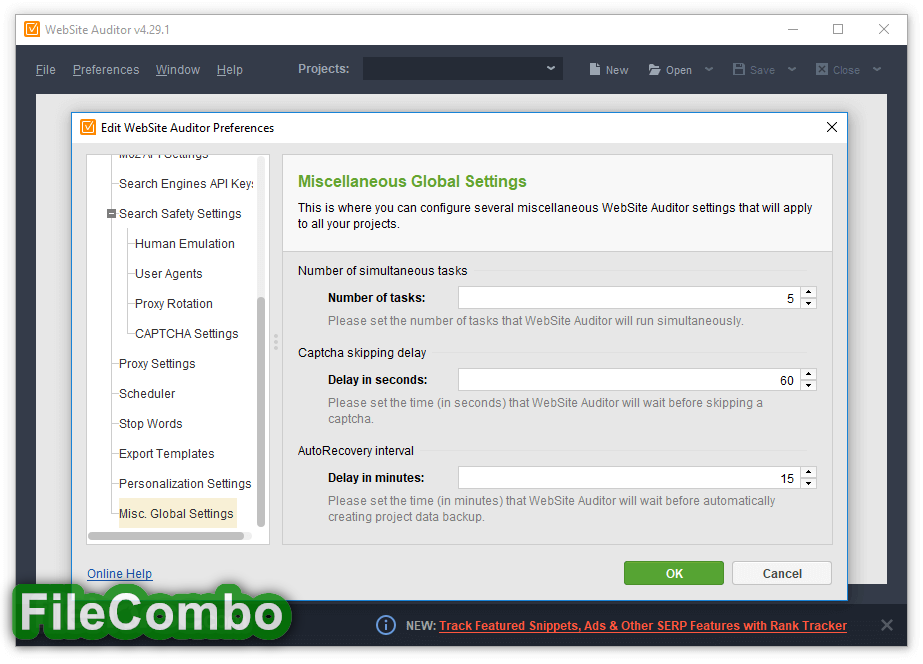Open the File menu
This screenshot has height=664, width=923.
45,69
